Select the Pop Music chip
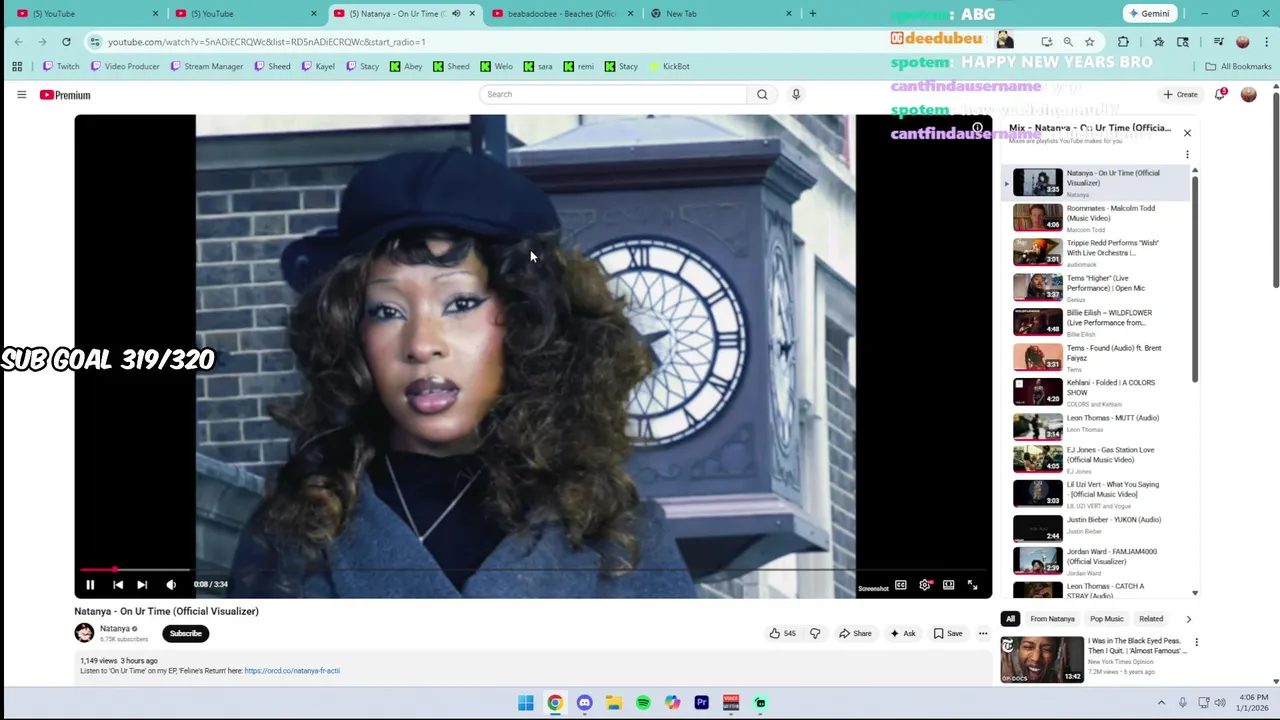 pyautogui.click(x=1107, y=619)
